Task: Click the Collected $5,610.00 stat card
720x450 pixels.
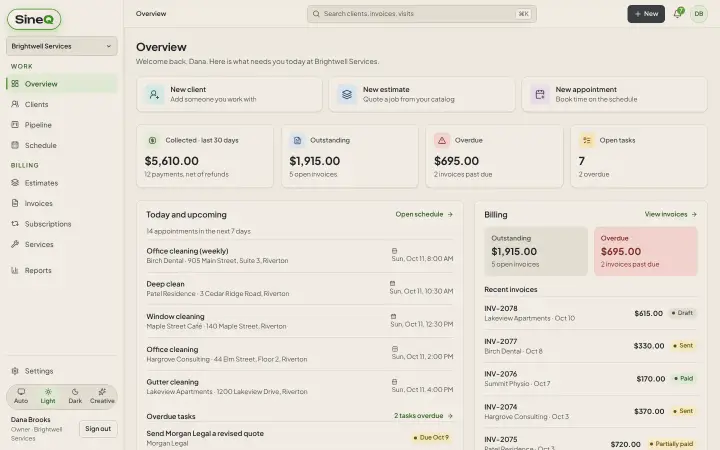Action: (205, 157)
